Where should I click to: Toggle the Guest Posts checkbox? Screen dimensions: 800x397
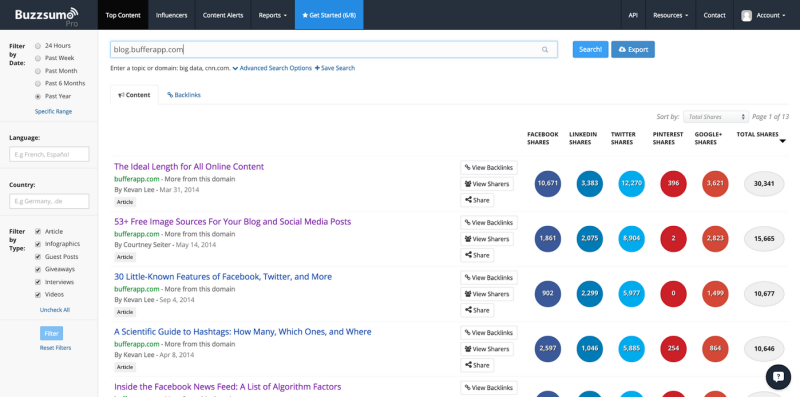38,257
